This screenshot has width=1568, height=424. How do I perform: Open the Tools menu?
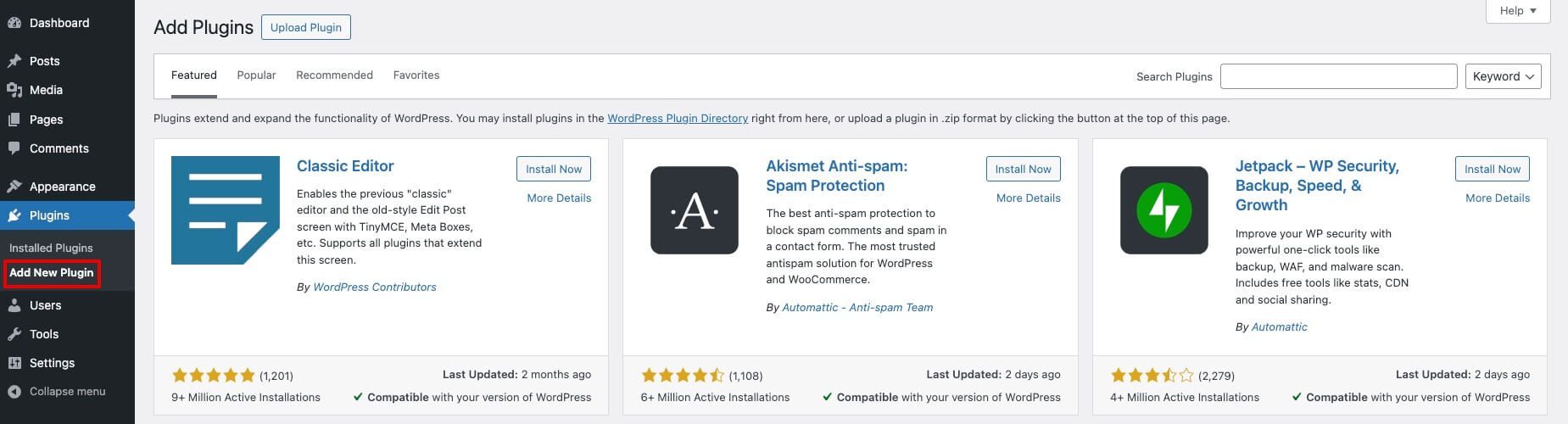(67, 334)
